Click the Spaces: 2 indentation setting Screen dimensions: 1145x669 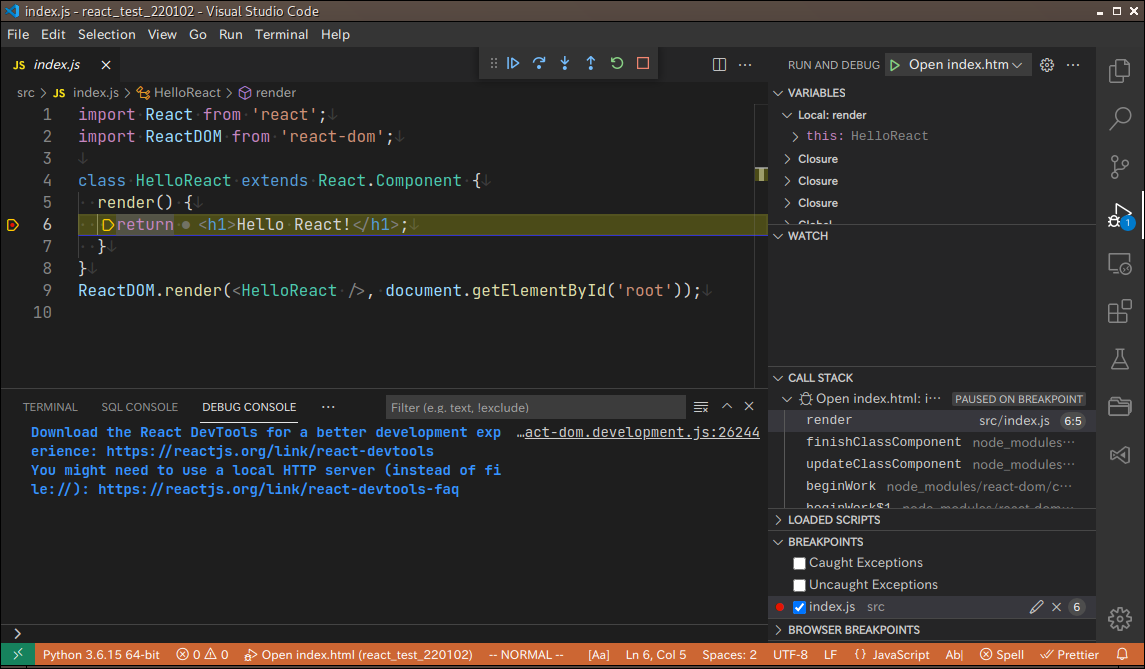pyautogui.click(x=729, y=654)
